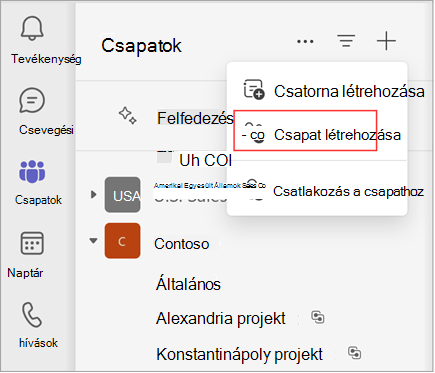Select the Contoso team name
435x373 pixels.
point(182,244)
